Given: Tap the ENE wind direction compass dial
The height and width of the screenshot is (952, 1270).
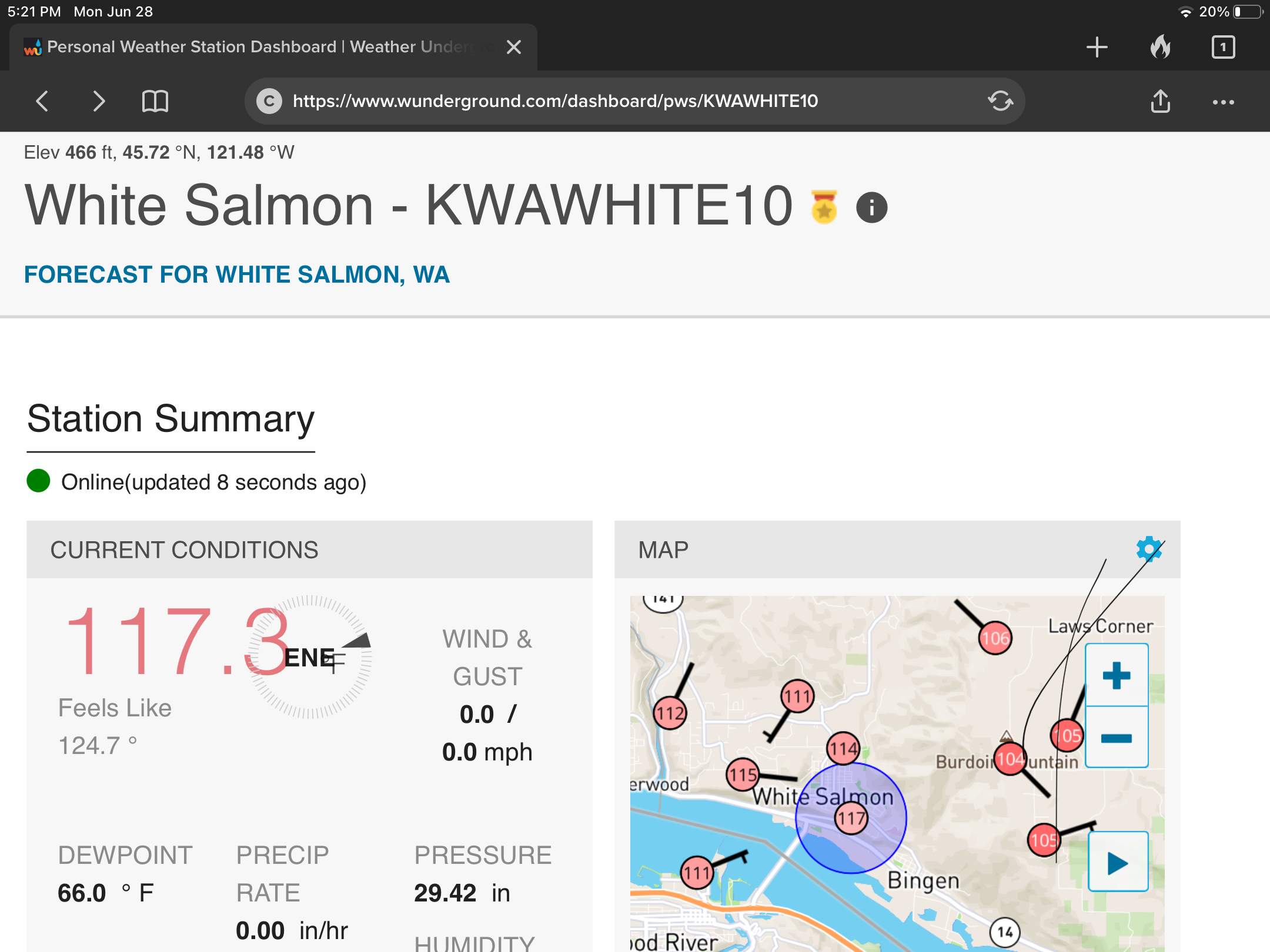Looking at the screenshot, I should [x=309, y=657].
